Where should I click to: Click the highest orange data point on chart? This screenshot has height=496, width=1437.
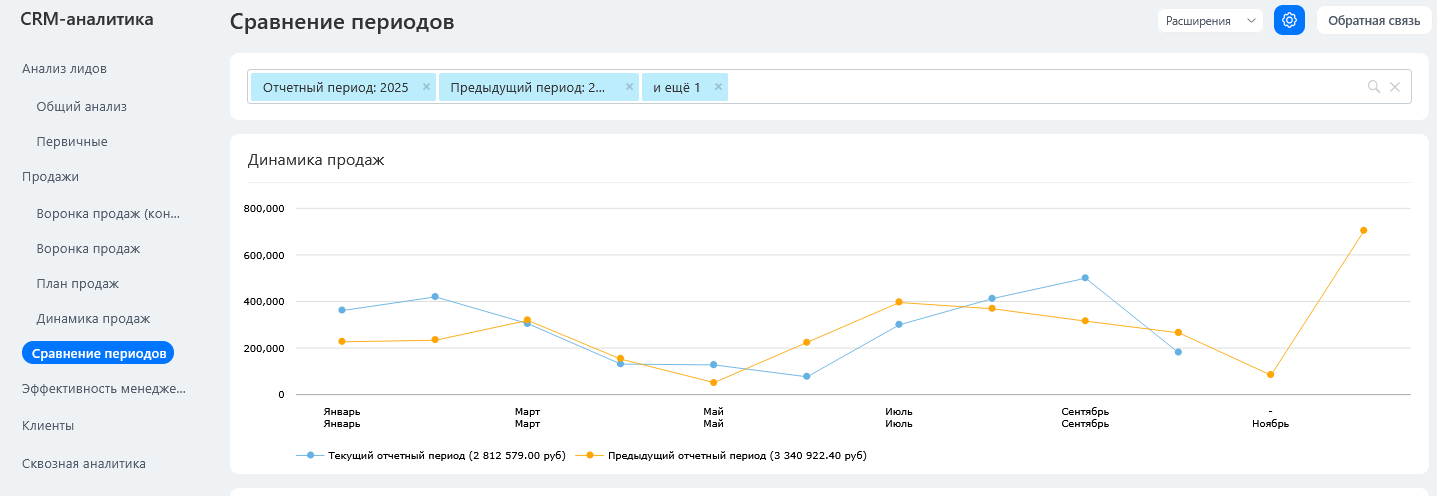[x=1363, y=230]
